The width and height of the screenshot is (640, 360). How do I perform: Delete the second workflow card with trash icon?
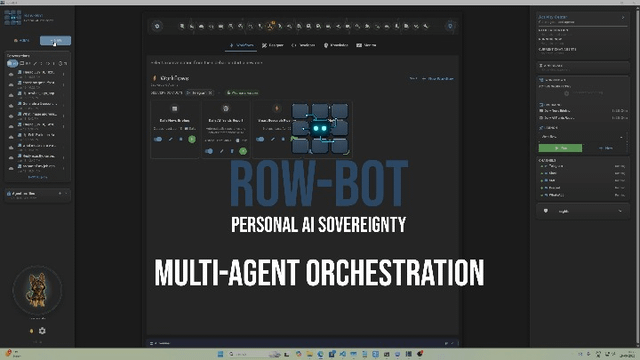coord(232,151)
